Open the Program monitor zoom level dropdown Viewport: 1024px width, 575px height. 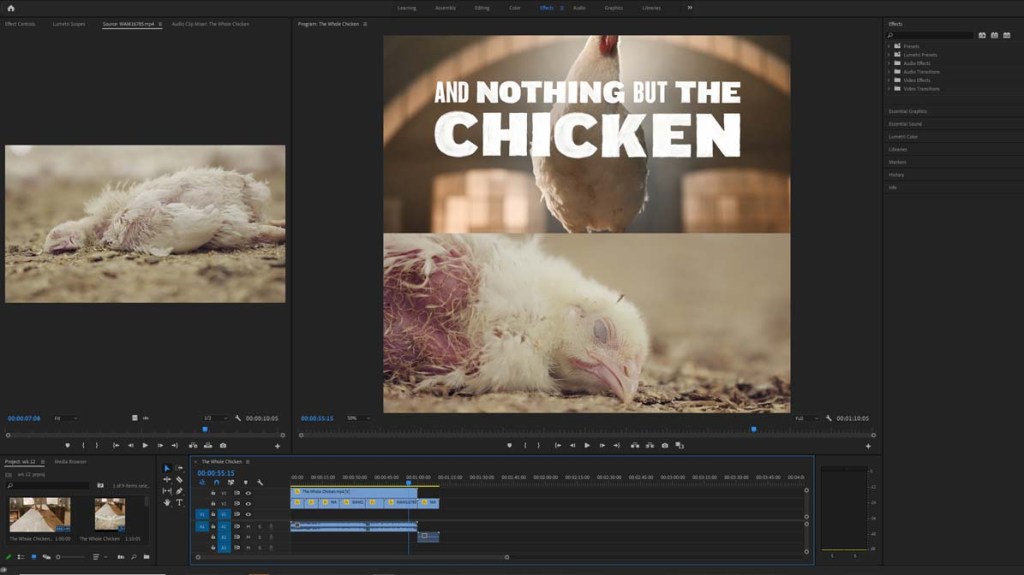pyautogui.click(x=358, y=418)
